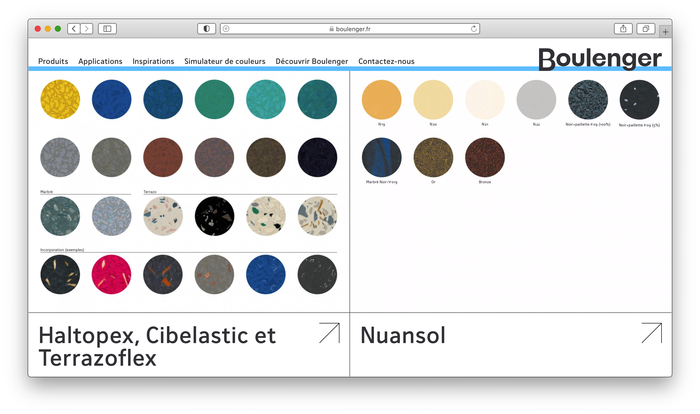
Task: Select the Noir+paillette (100%) swatch
Action: pyautogui.click(x=588, y=100)
